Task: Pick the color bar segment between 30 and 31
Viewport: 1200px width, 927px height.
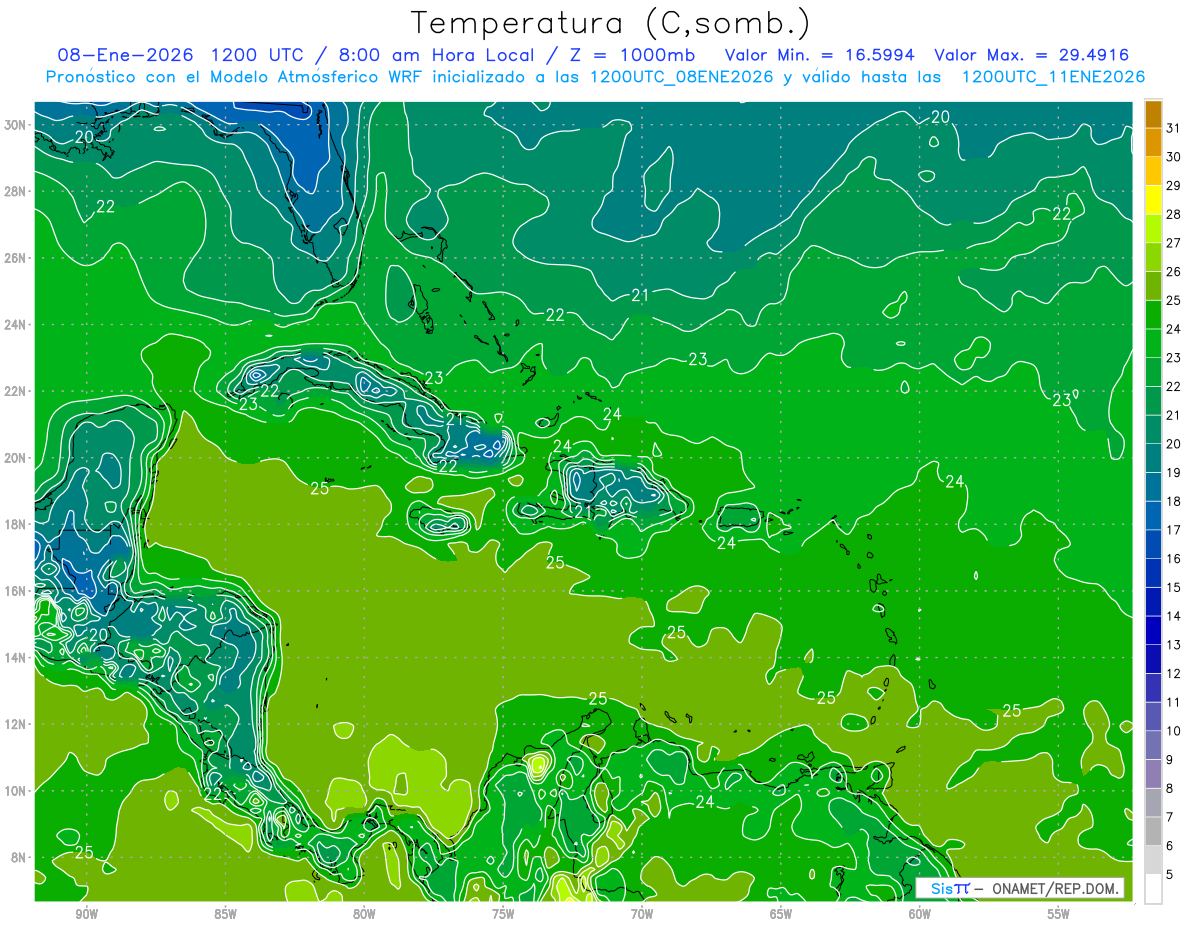Action: pos(1153,142)
